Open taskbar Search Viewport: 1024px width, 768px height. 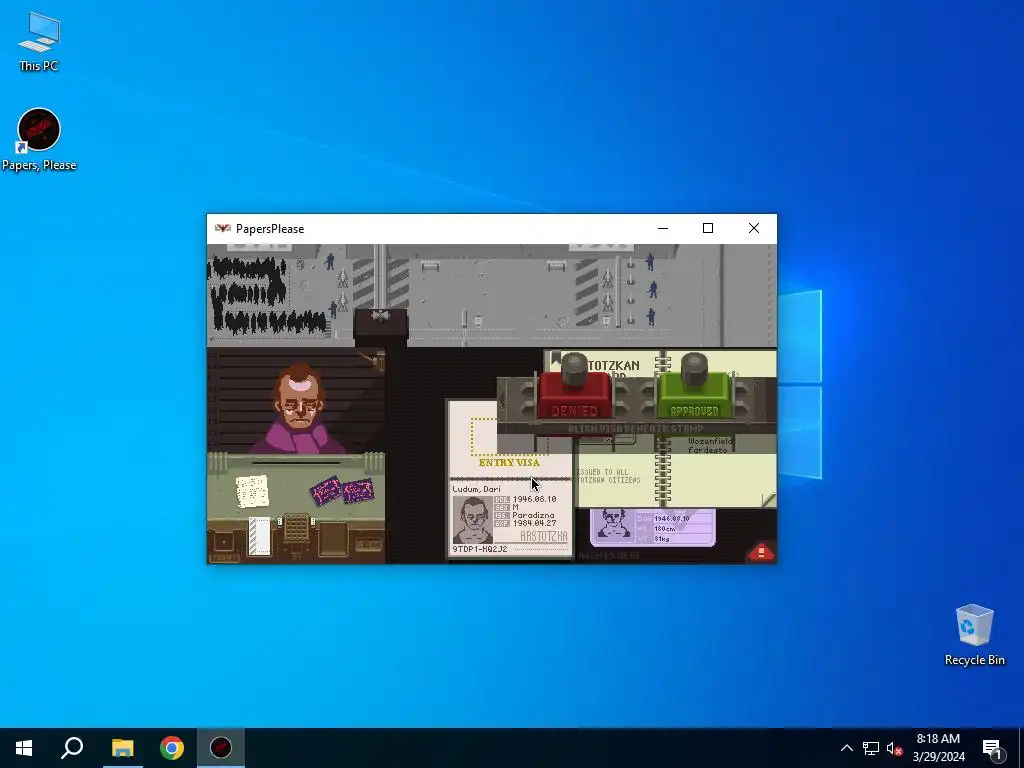(x=72, y=748)
